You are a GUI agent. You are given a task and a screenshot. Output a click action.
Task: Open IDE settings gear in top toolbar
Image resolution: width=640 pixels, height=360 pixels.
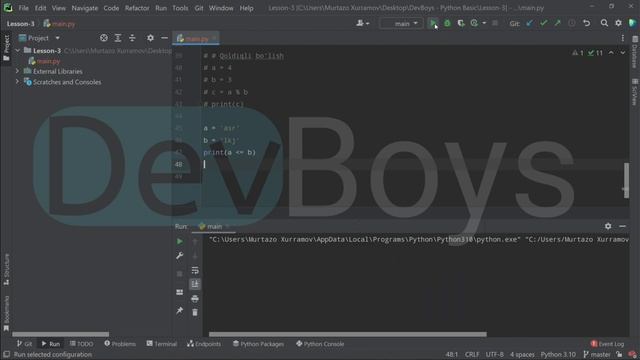(x=618, y=23)
